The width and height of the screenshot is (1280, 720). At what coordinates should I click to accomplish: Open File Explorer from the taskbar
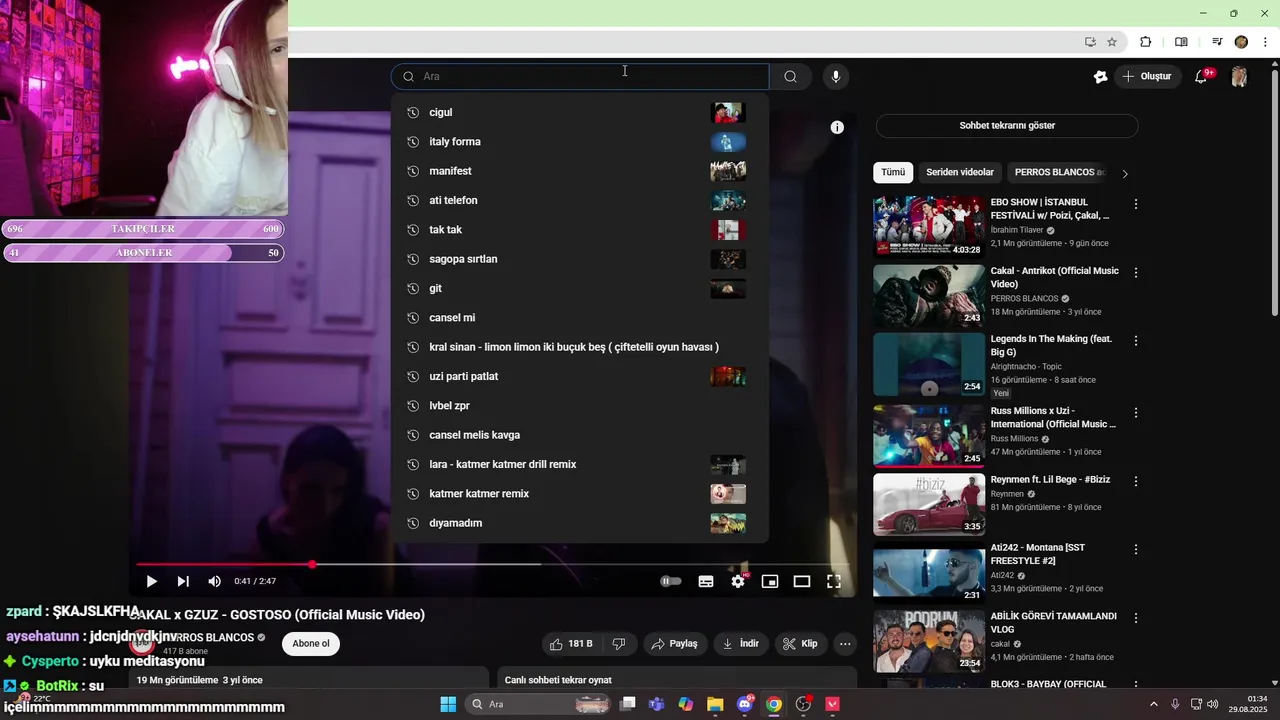pos(715,704)
